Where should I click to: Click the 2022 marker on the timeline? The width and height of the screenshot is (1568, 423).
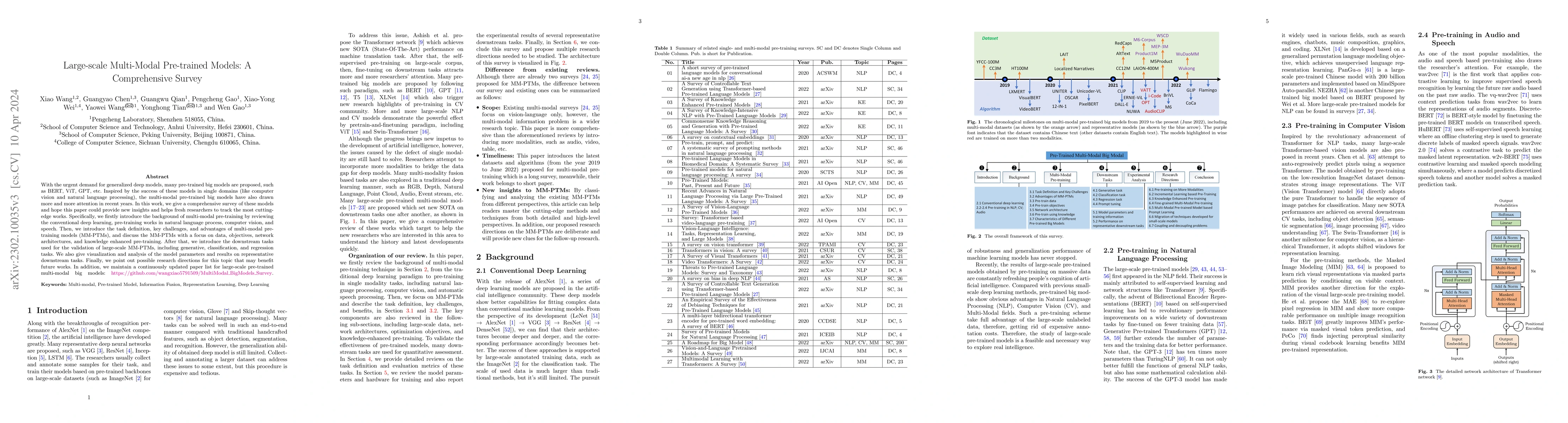tap(1176, 79)
